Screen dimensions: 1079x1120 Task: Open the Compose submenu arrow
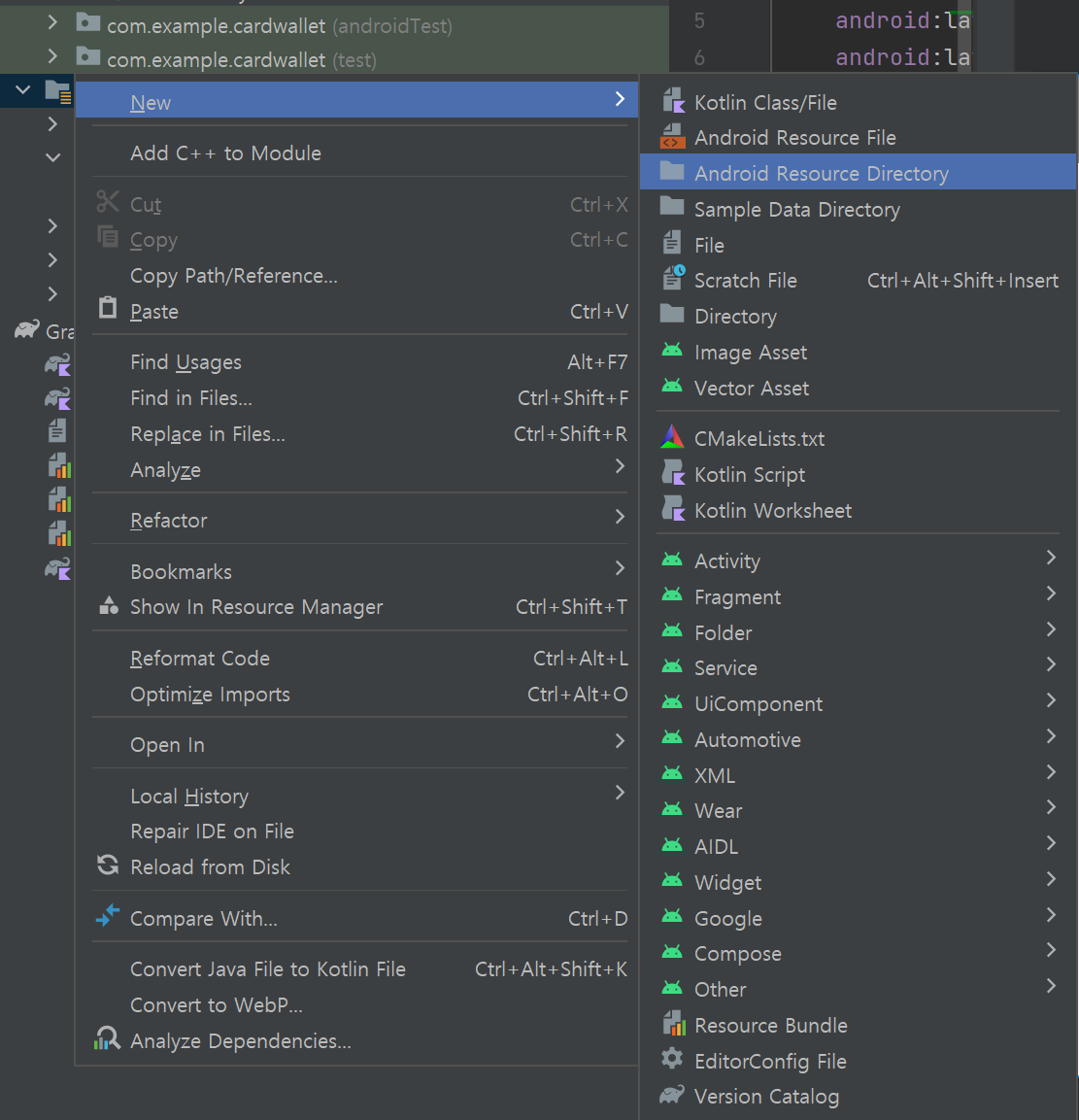(x=1051, y=950)
